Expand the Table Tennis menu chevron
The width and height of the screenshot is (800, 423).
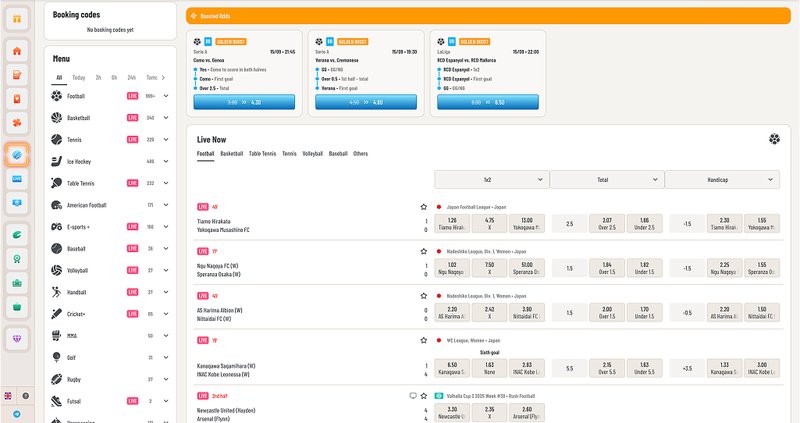point(166,183)
